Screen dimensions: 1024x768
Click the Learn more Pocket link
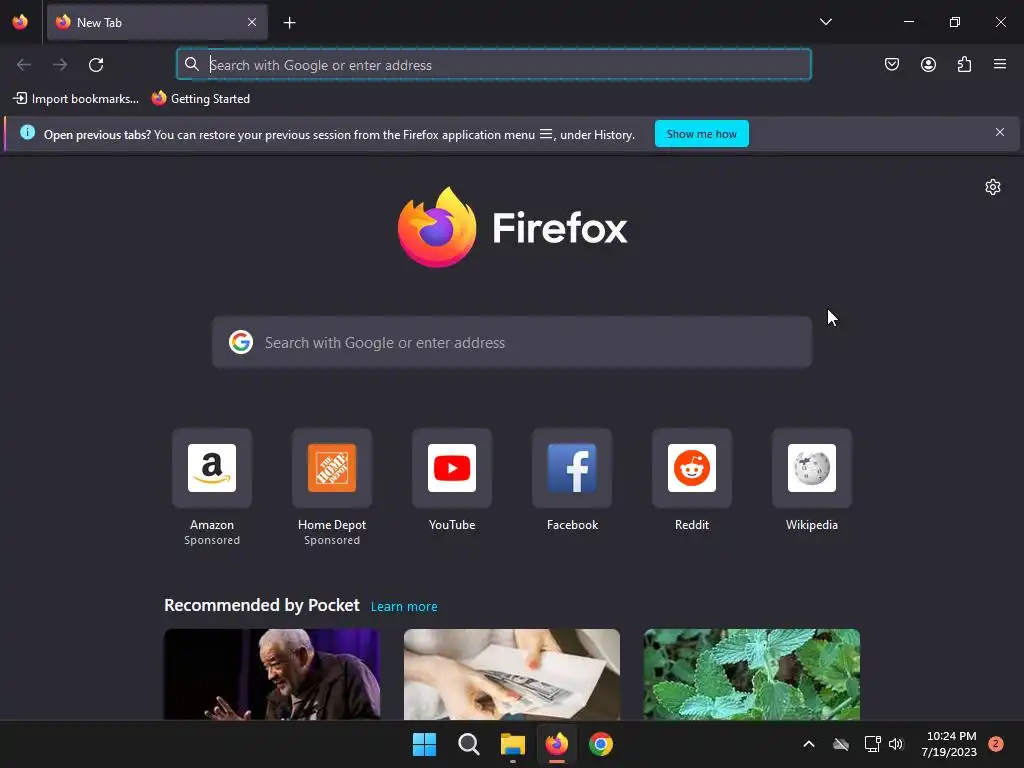[404, 607]
